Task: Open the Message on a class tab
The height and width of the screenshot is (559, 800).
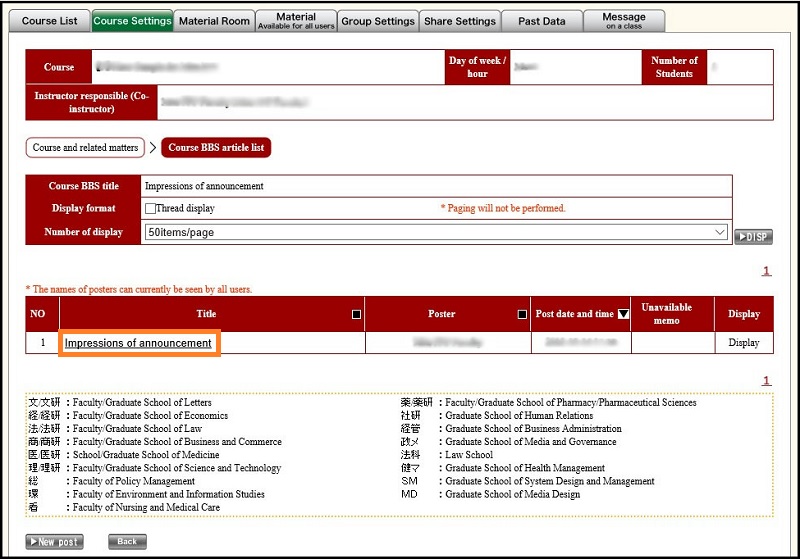Action: (x=624, y=21)
